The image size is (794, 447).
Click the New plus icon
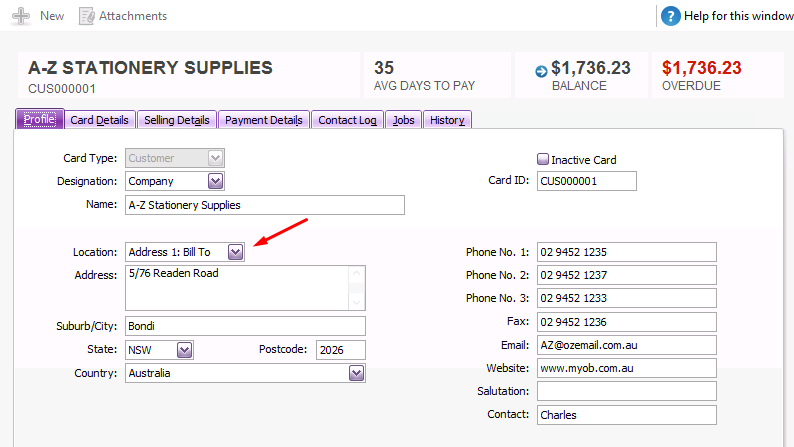point(20,16)
